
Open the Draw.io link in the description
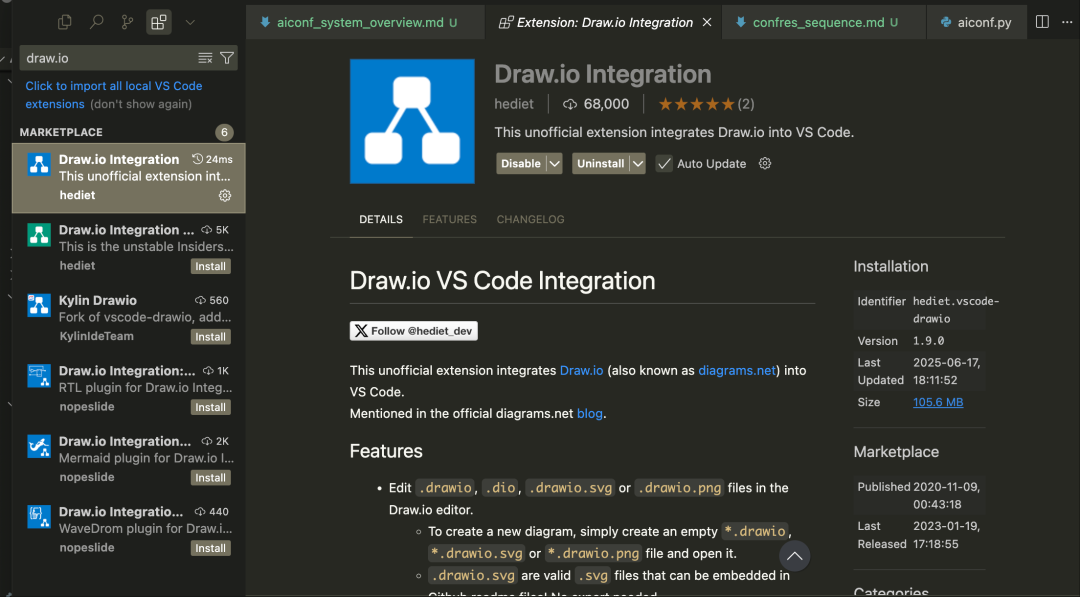pos(581,370)
